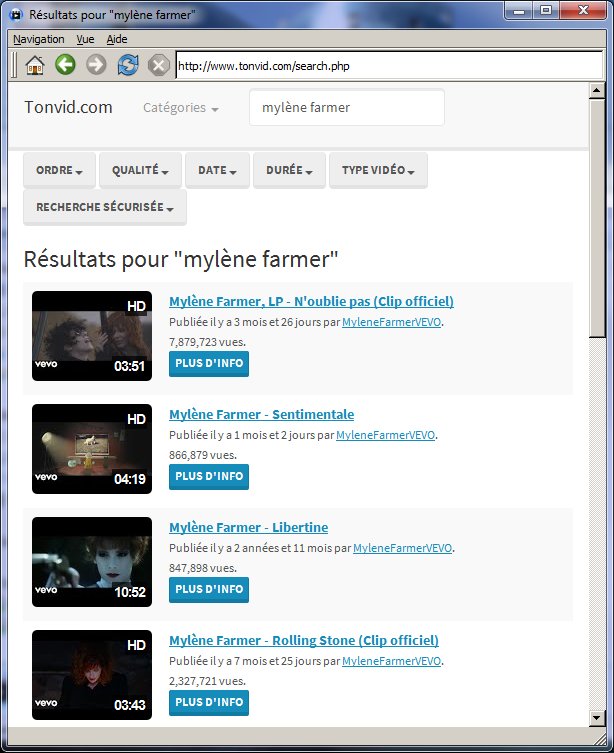Maximize the window
Viewport: 614px width, 753px height.
(546, 11)
